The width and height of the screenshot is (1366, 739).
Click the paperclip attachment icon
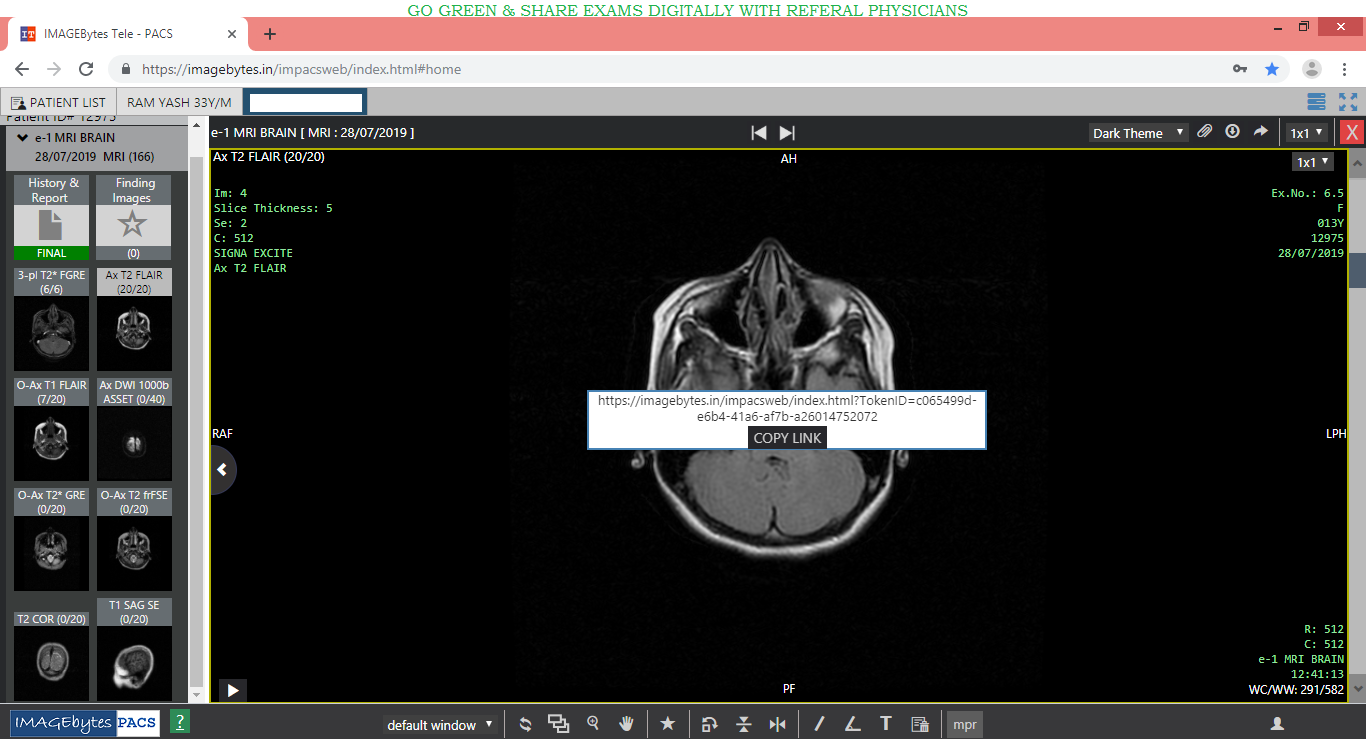[x=1205, y=132]
